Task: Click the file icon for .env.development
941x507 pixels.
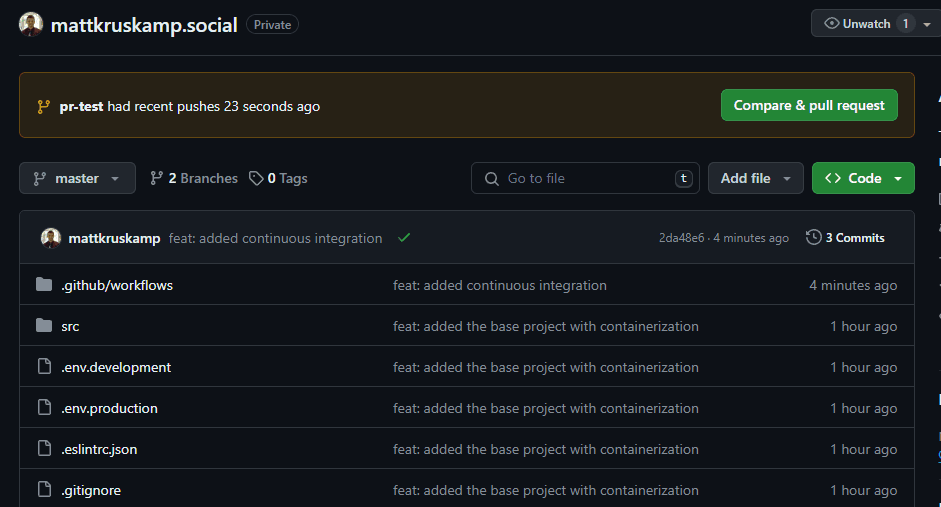Action: point(44,366)
